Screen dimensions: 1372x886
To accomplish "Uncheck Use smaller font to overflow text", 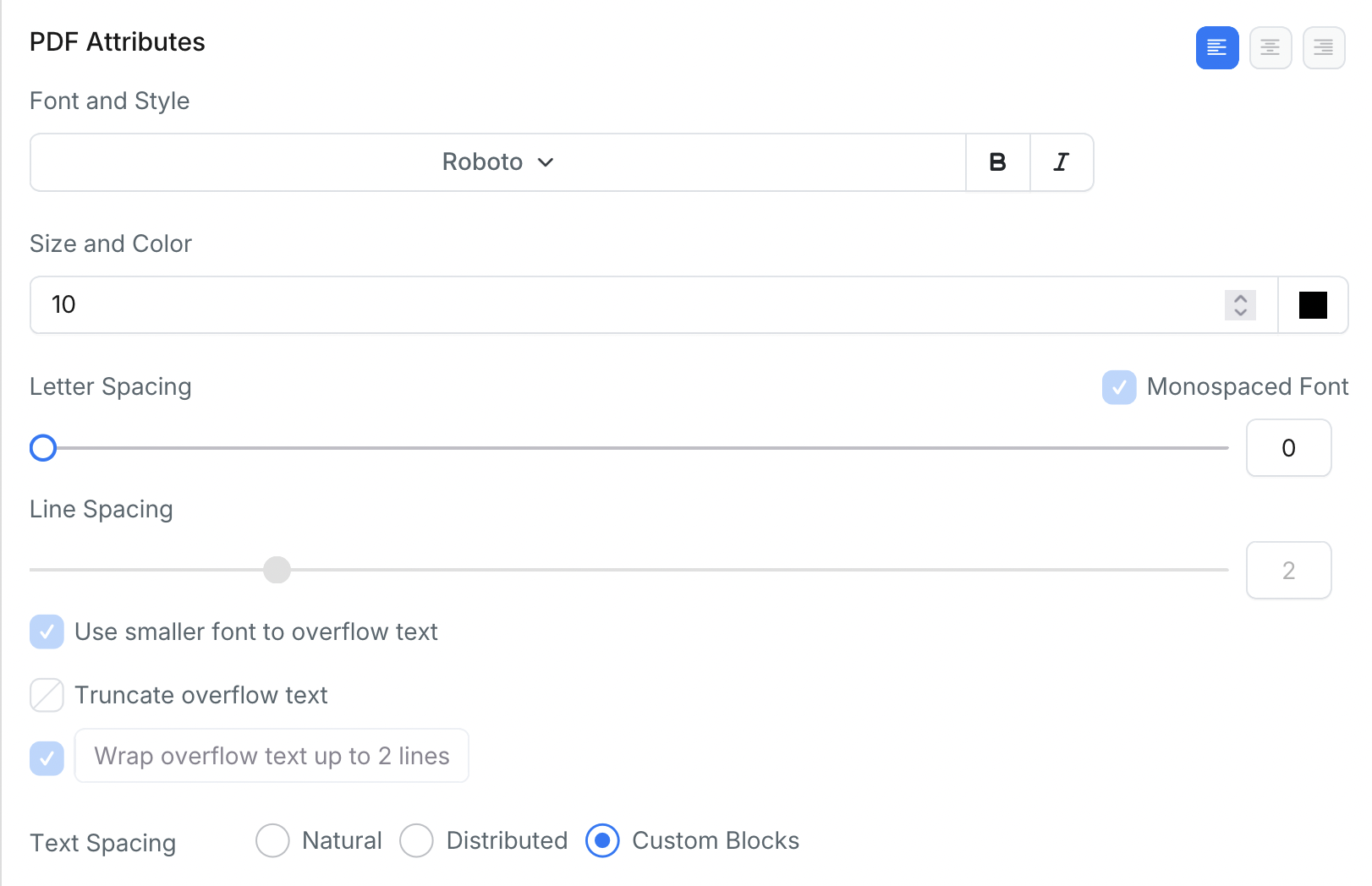I will pos(47,632).
